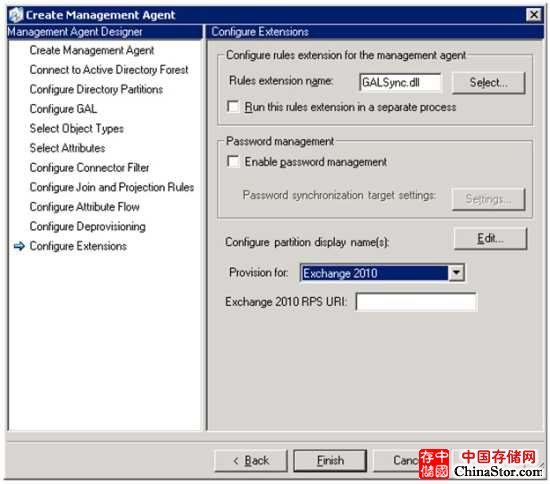Jump to Configure GAL step
550x484 pixels.
point(63,109)
